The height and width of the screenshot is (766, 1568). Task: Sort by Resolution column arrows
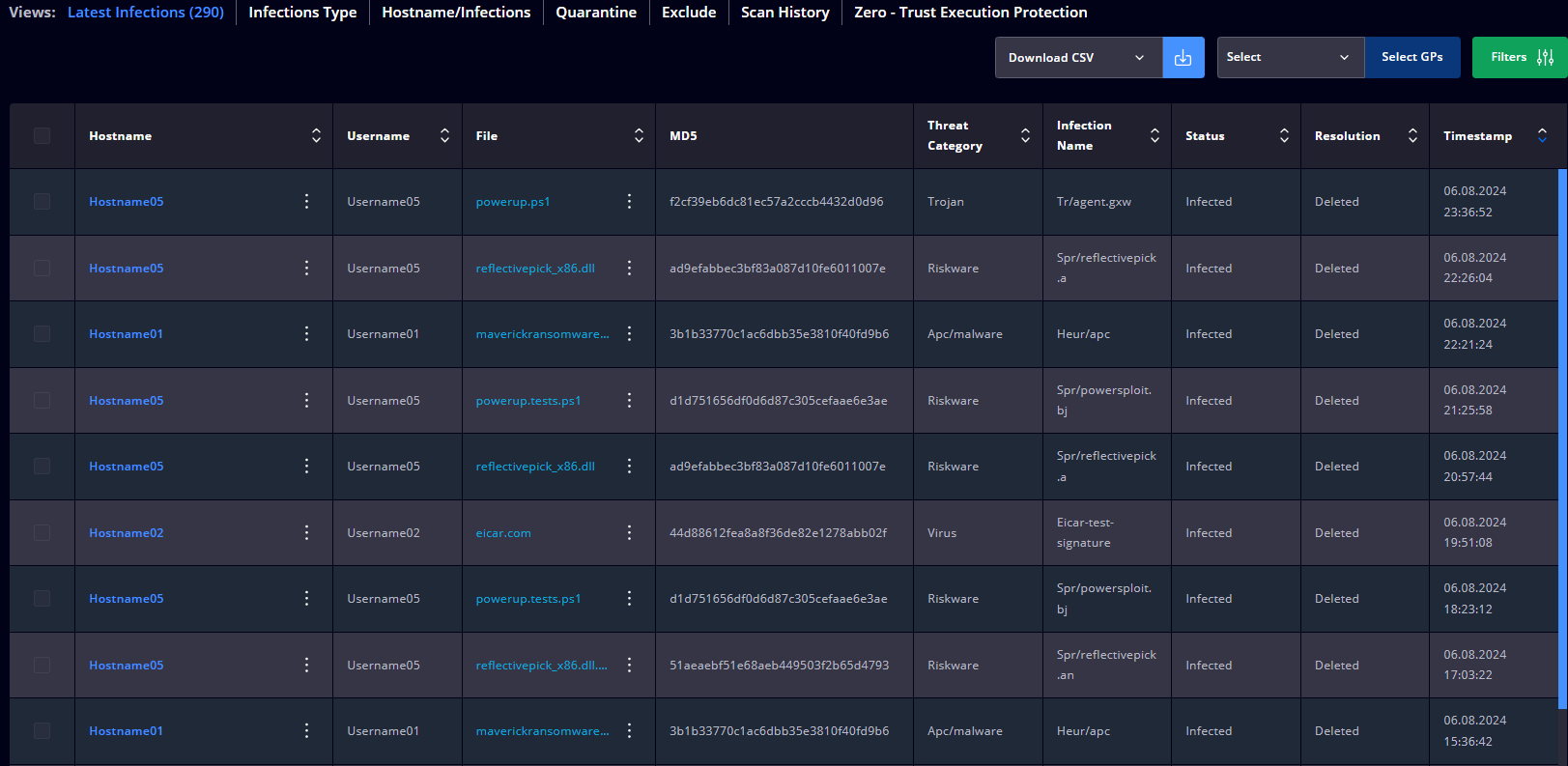tap(1412, 135)
